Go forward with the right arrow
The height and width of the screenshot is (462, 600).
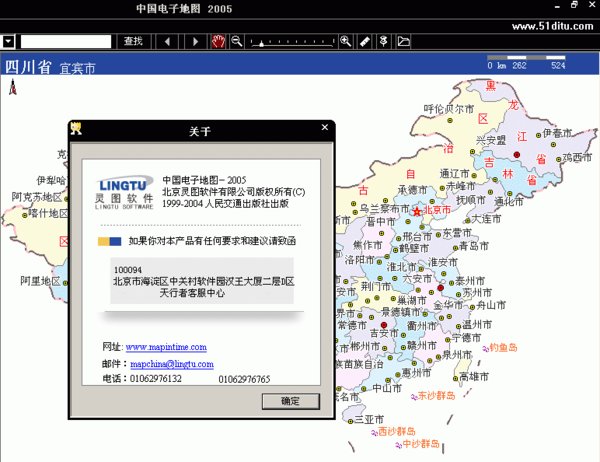[x=196, y=41]
